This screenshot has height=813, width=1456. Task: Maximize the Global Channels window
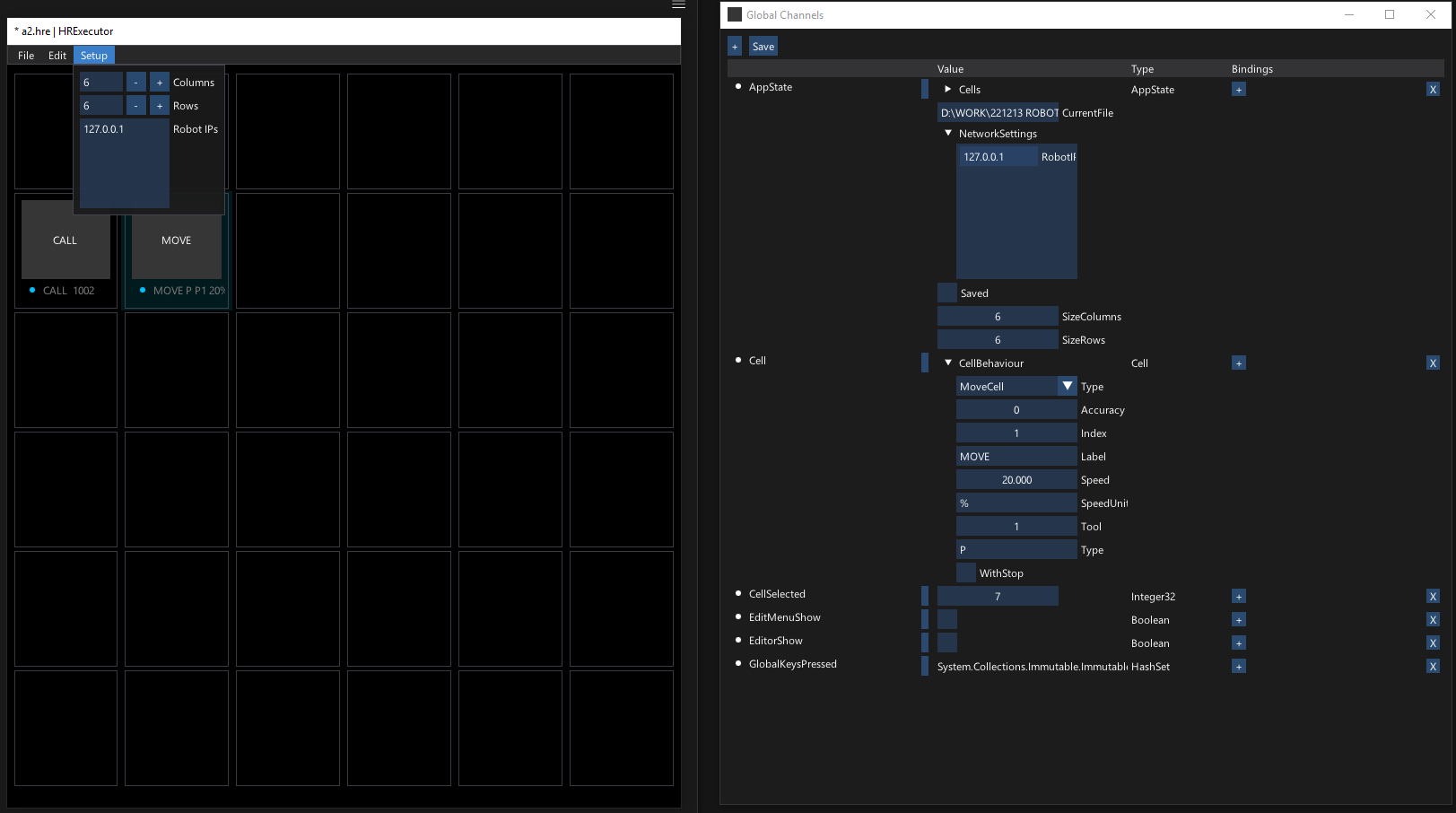click(1390, 14)
